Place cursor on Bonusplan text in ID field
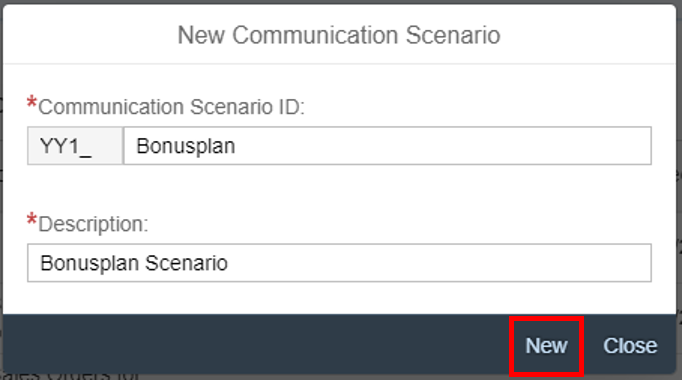This screenshot has width=682, height=380. point(186,146)
